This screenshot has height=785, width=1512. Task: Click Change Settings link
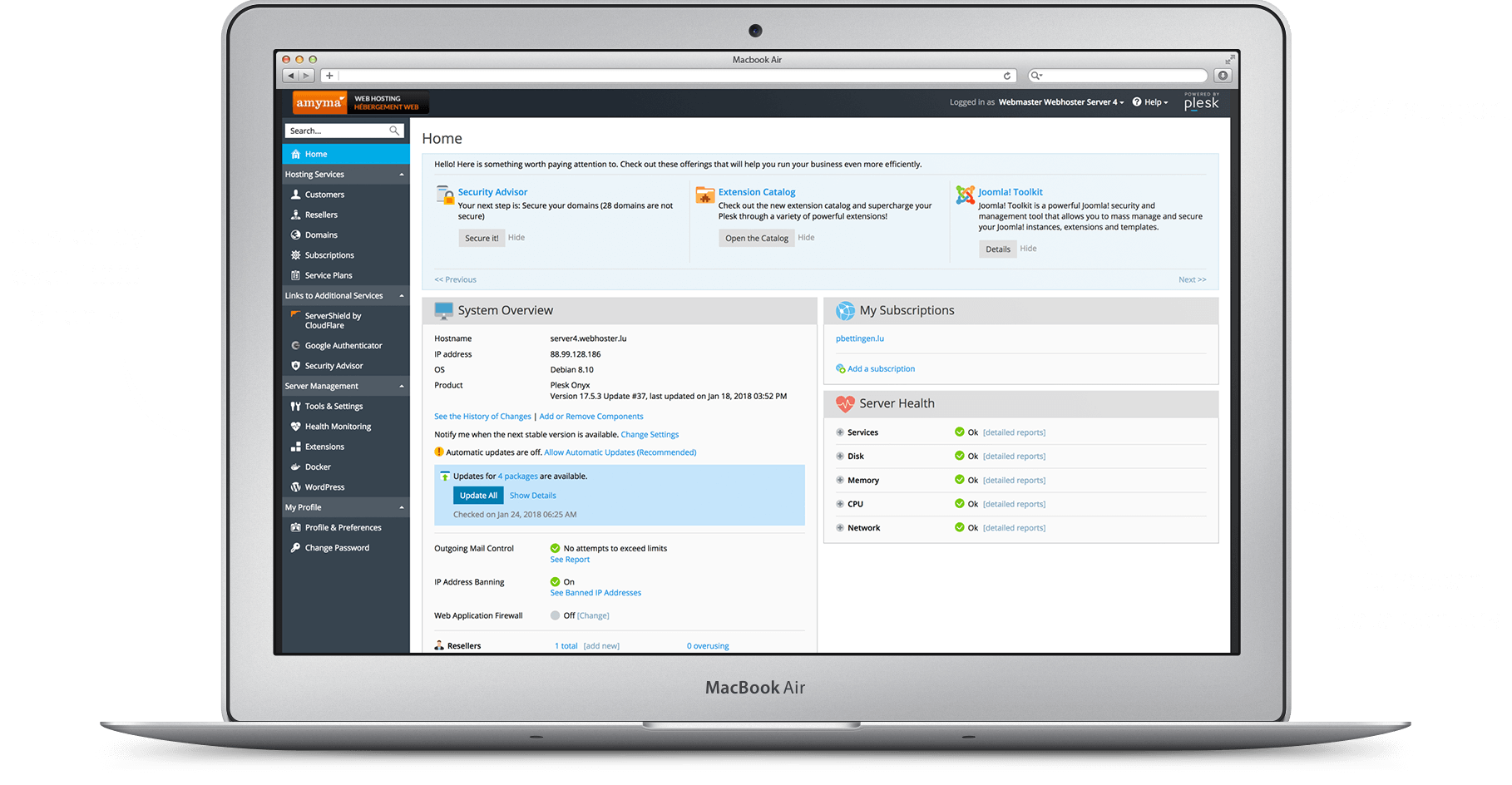(x=650, y=435)
